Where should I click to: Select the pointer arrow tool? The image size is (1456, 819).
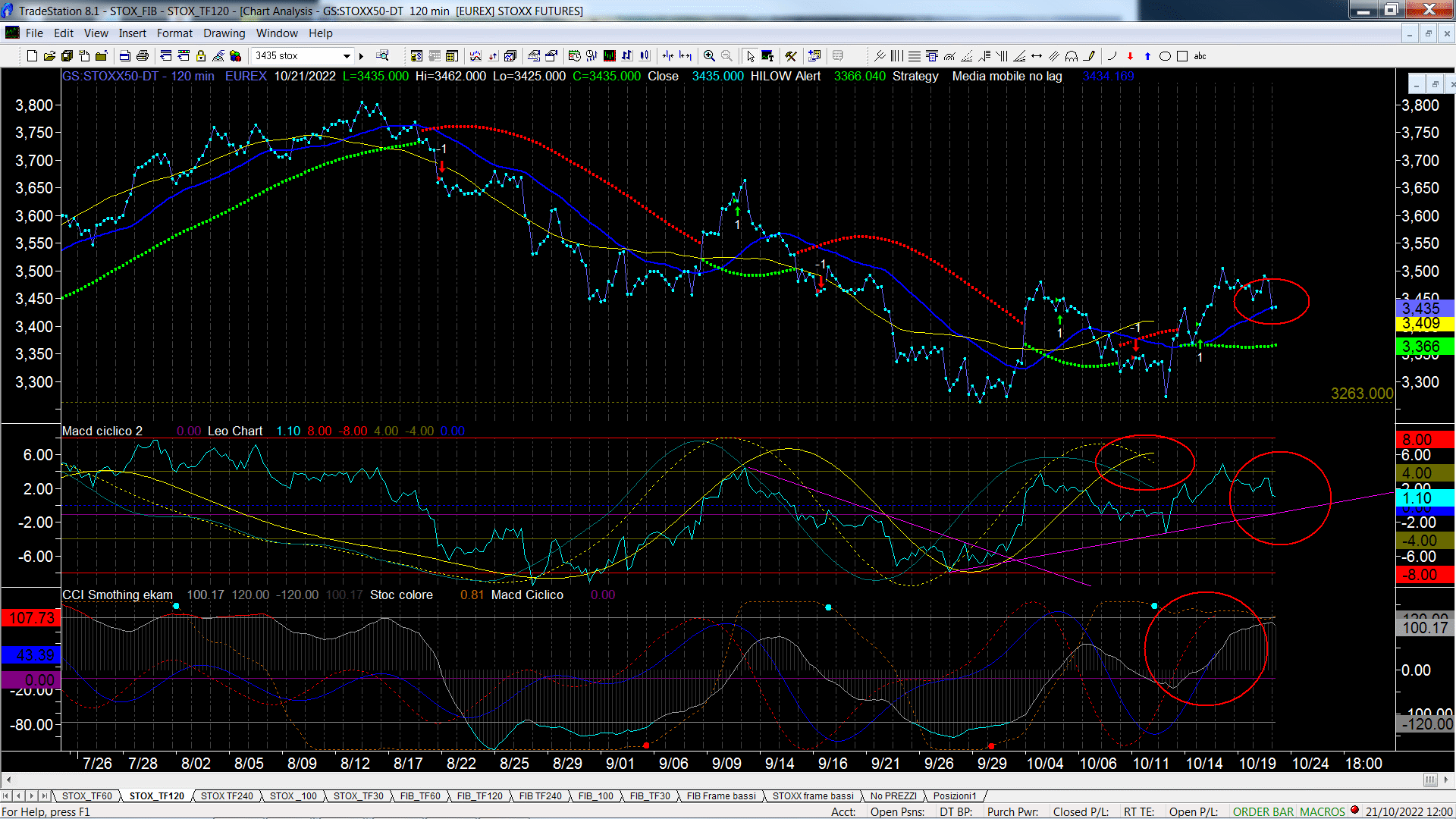[x=750, y=56]
